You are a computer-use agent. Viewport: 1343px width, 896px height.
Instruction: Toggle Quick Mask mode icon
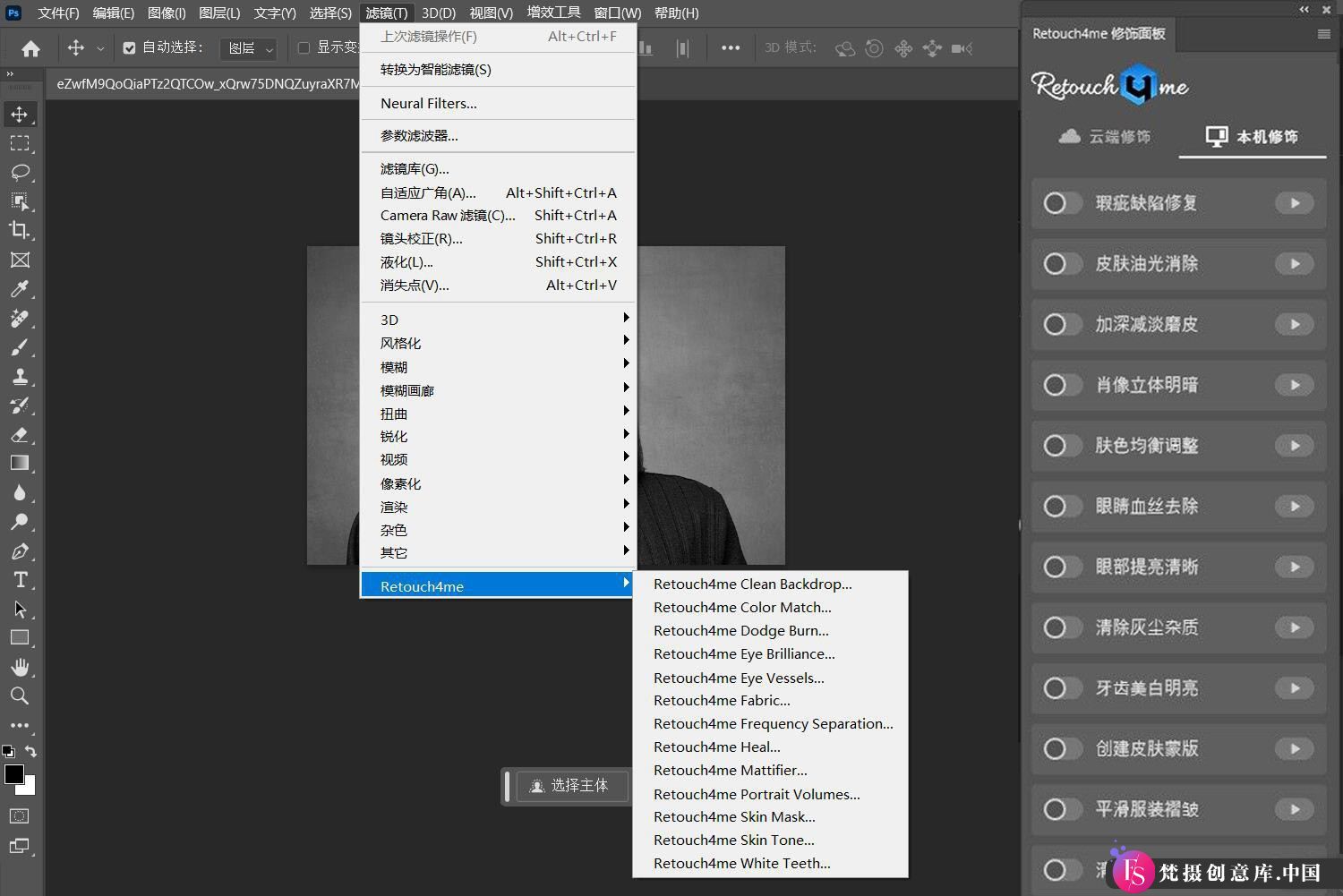(20, 816)
